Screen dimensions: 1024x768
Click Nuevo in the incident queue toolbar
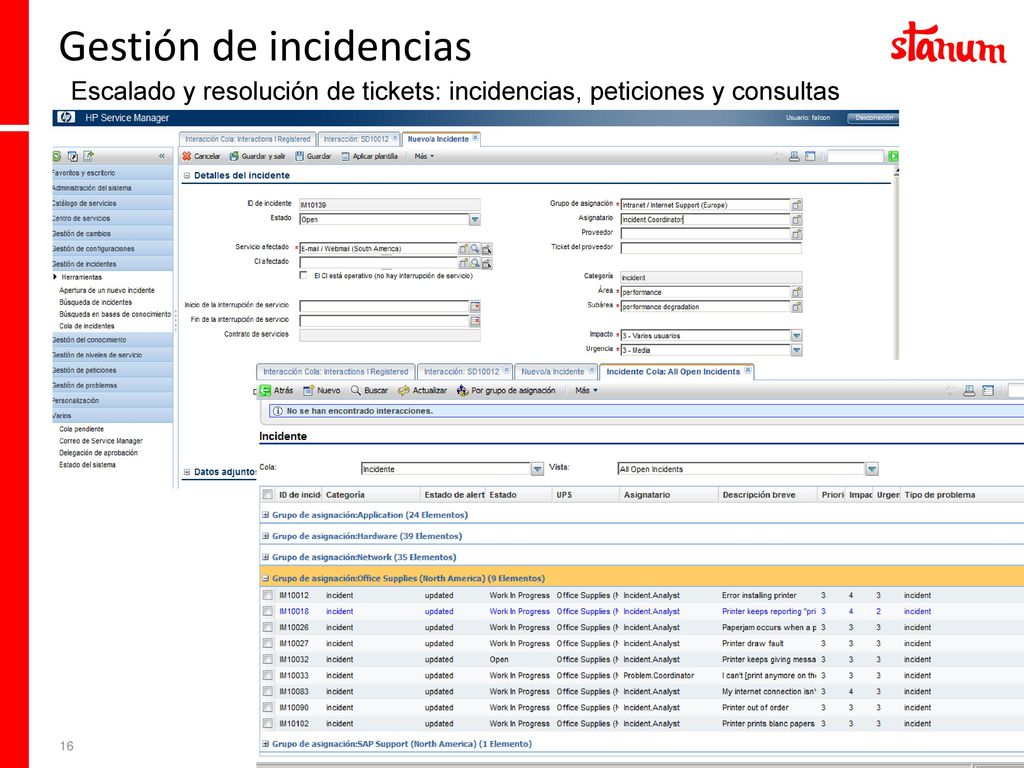coord(322,391)
